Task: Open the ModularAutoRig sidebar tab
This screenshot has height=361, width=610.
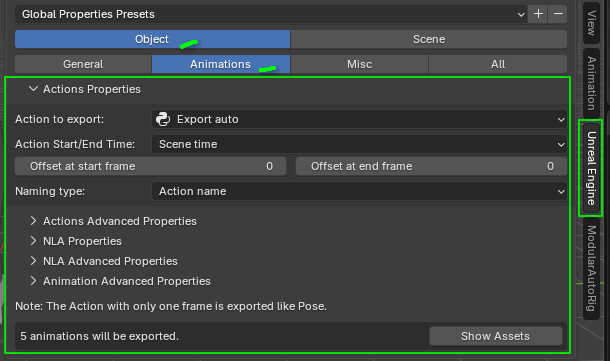Action: pyautogui.click(x=591, y=268)
